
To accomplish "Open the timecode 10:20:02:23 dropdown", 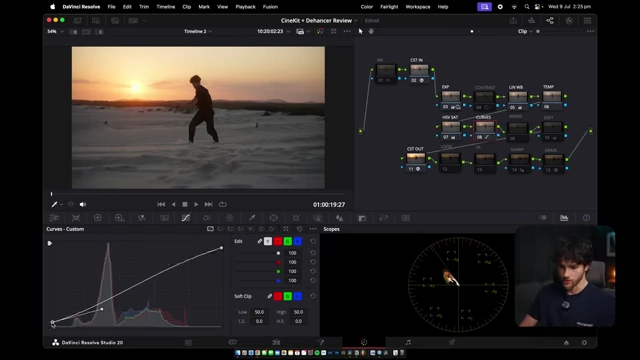I will (x=273, y=31).
